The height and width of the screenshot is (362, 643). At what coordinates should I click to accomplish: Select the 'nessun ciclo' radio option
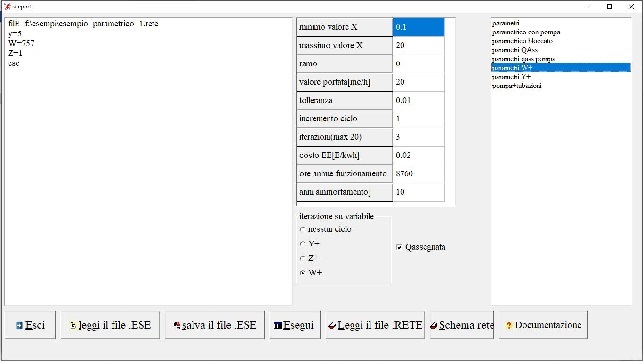302,229
